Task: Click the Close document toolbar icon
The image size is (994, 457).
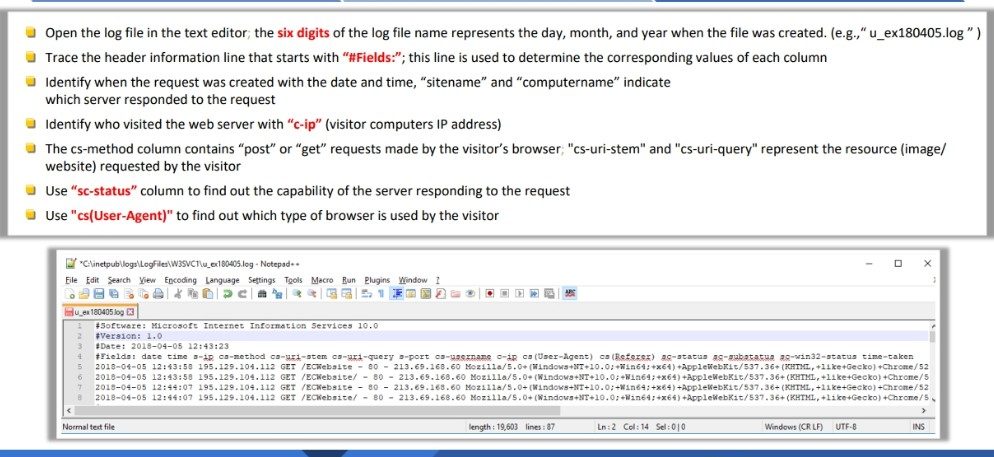Action: (x=129, y=293)
